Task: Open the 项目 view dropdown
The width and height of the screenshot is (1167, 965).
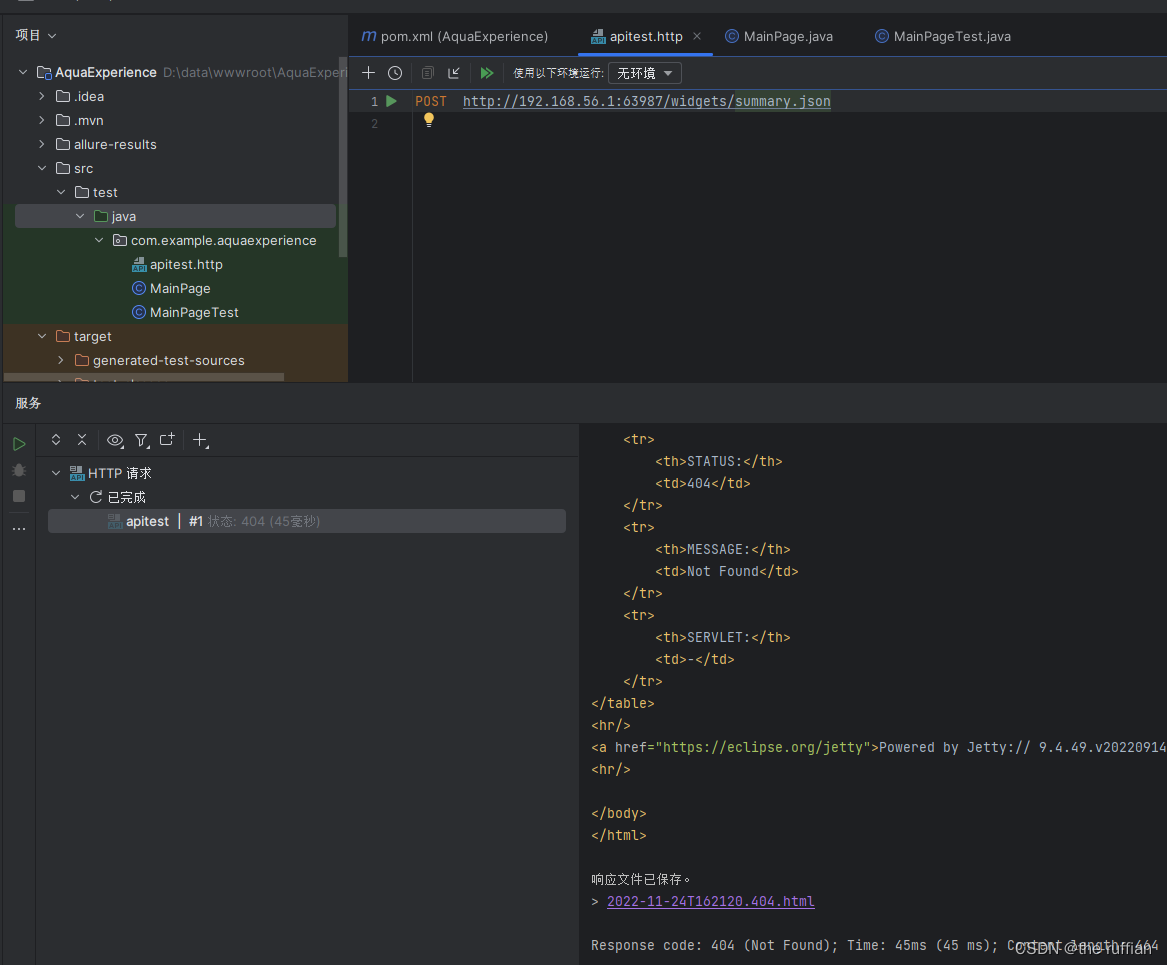Action: click(36, 35)
